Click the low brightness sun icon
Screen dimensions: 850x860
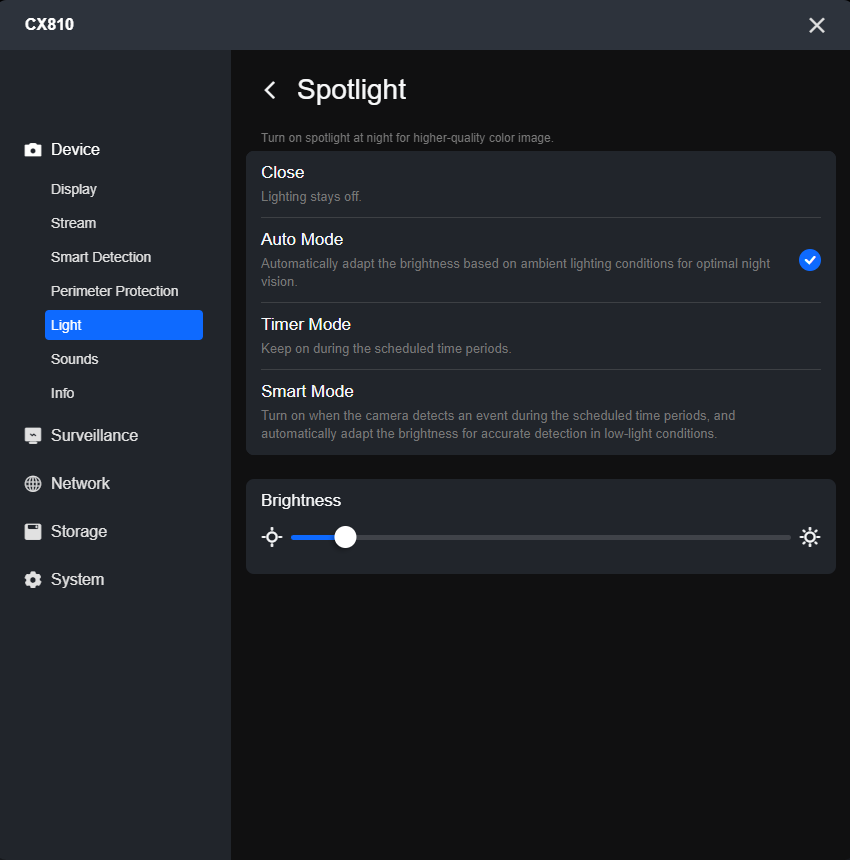pos(272,537)
